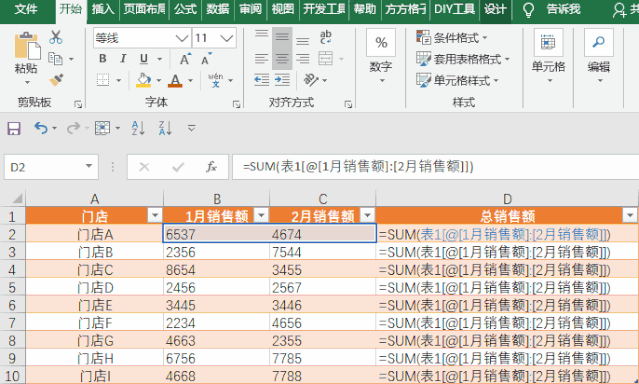Screen dimensions: 639x384
Task: Increase indent
Action: 282,80
